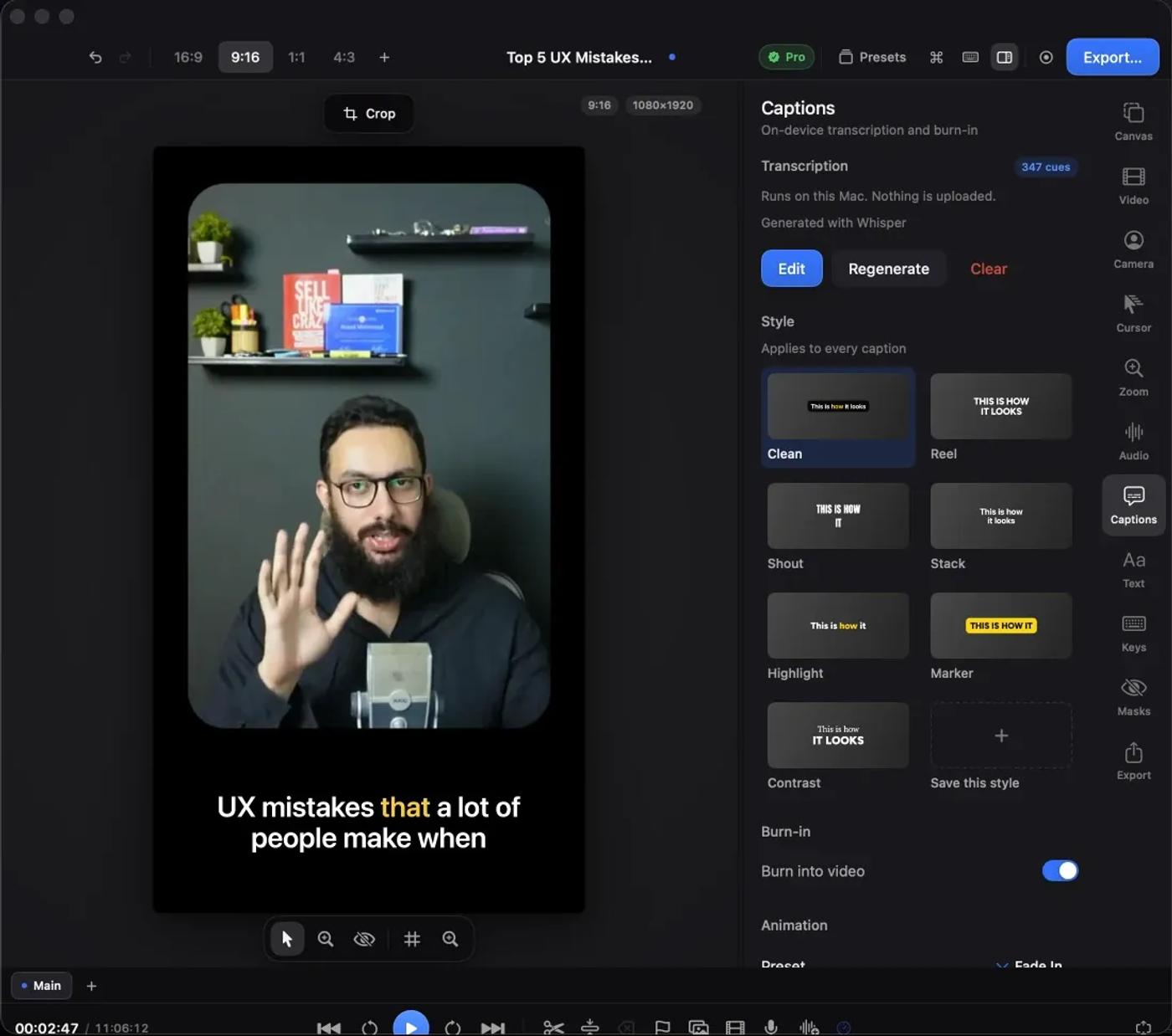Screen dimensions: 1172x1036
Task: Turn off Burn into video switch
Action: pos(1060,870)
